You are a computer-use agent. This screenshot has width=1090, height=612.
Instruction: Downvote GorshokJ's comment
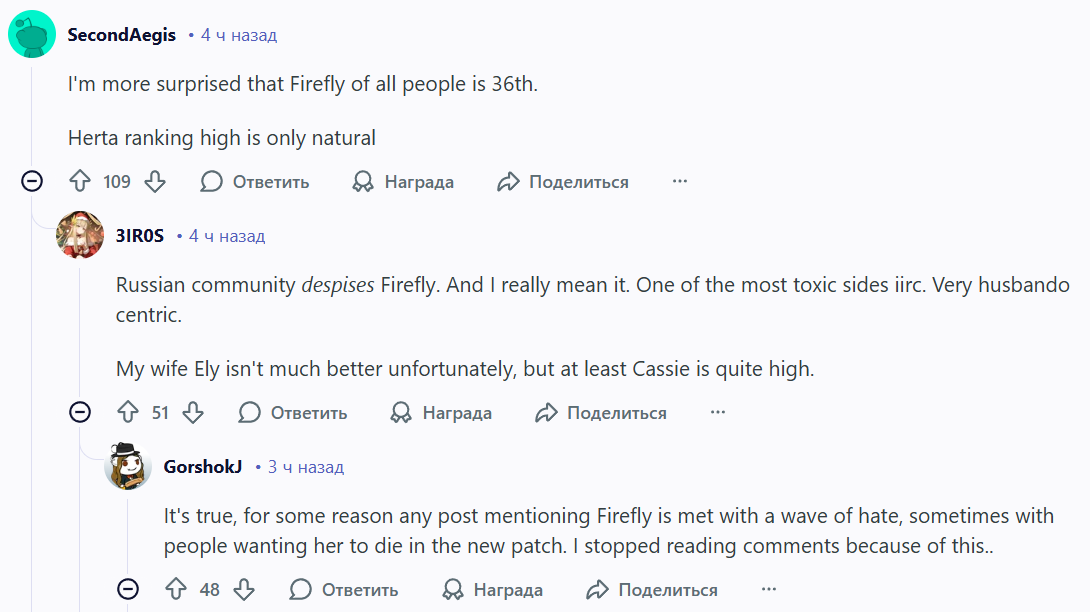(x=242, y=589)
